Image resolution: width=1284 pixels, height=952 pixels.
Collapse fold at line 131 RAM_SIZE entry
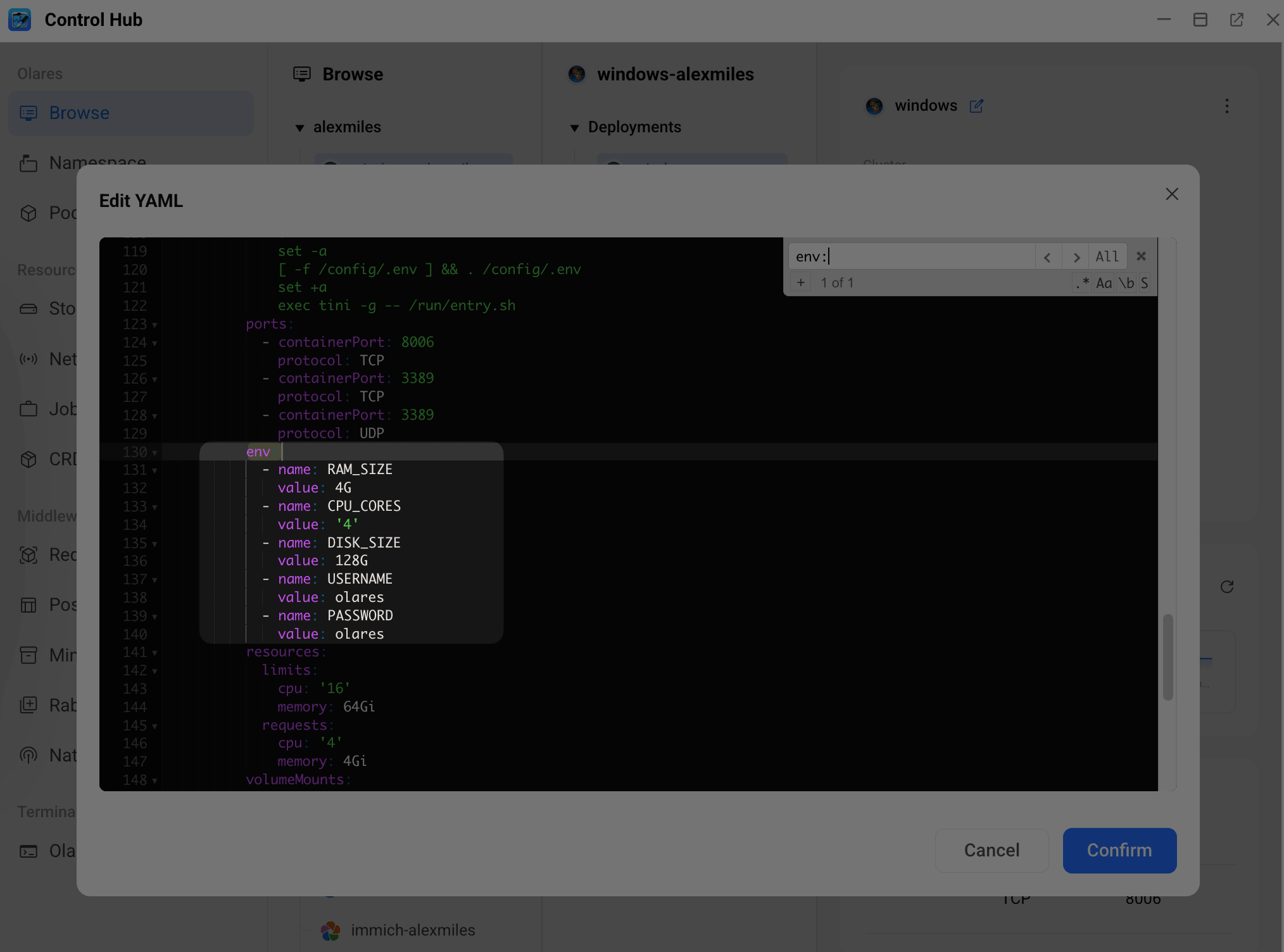[x=154, y=471]
